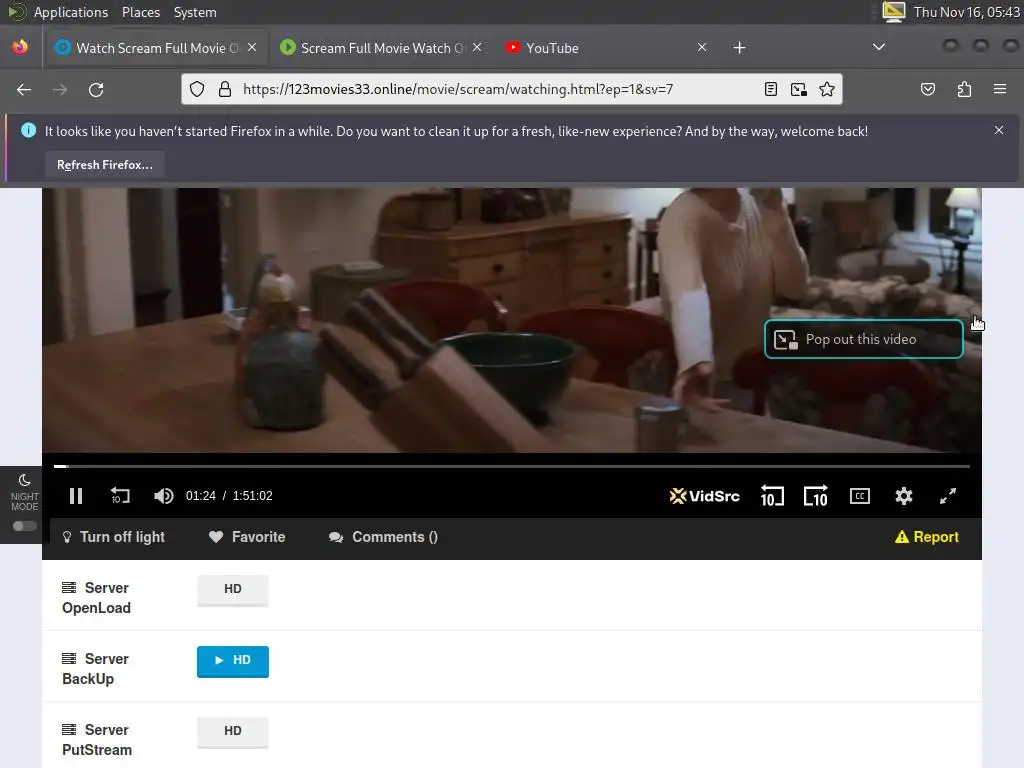Viewport: 1024px width, 768px height.
Task: Click the replay 10 seconds icon beside pause
Action: pos(120,496)
